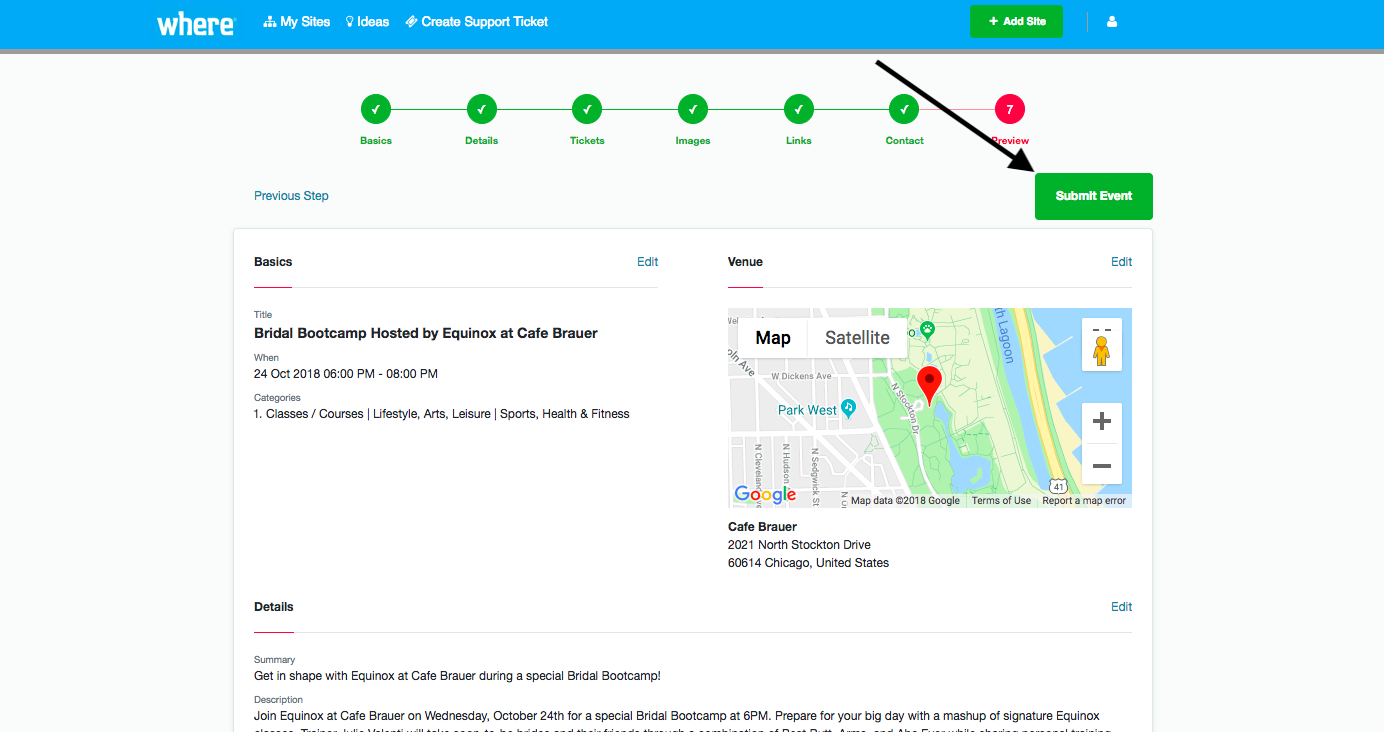Go to the Tickets step circle
The image size is (1384, 732).
pos(587,109)
